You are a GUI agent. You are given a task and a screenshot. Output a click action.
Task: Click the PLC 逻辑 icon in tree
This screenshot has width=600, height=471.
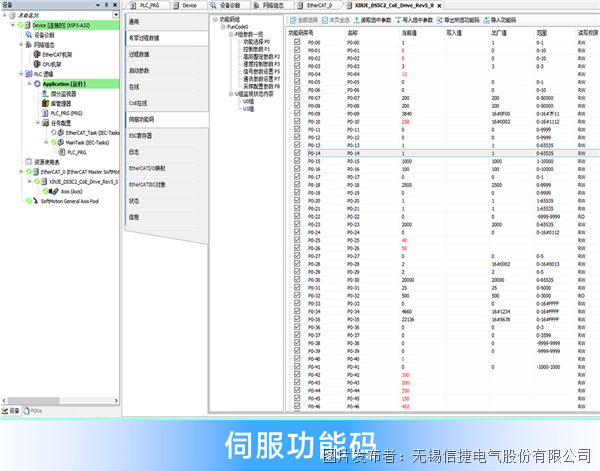[29, 74]
